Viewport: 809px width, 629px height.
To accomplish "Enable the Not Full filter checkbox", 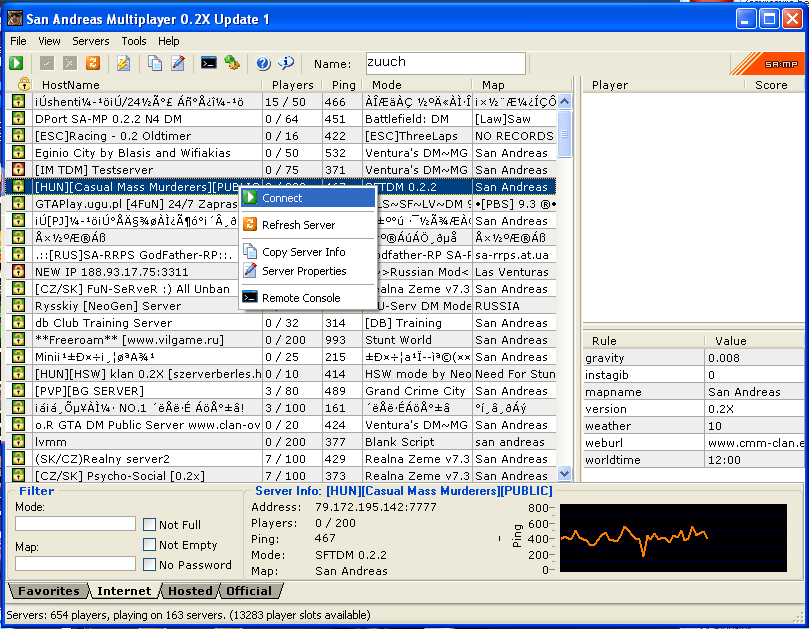I will [x=150, y=525].
